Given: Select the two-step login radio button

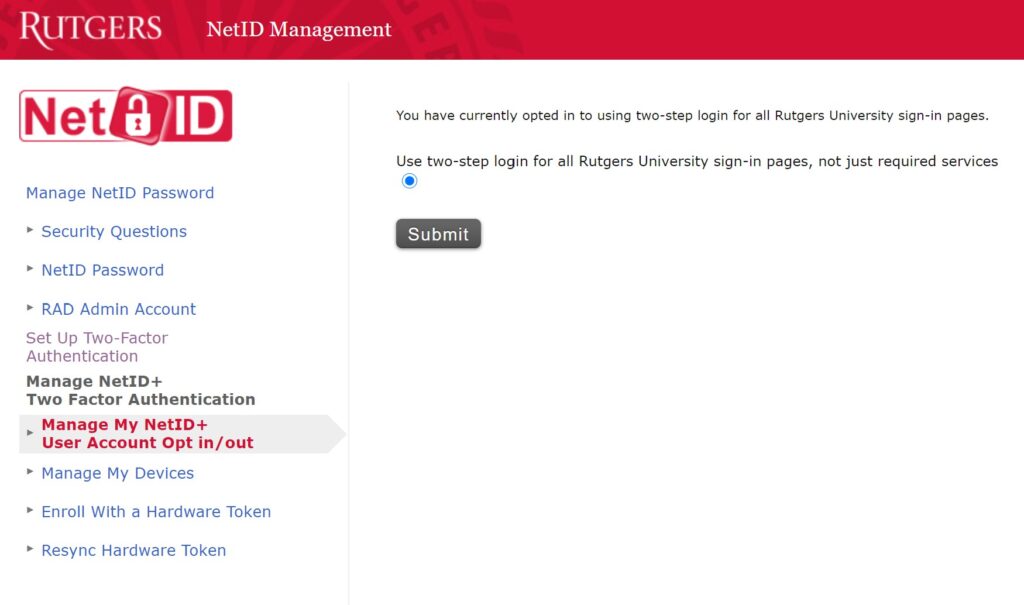Looking at the screenshot, I should coord(409,181).
